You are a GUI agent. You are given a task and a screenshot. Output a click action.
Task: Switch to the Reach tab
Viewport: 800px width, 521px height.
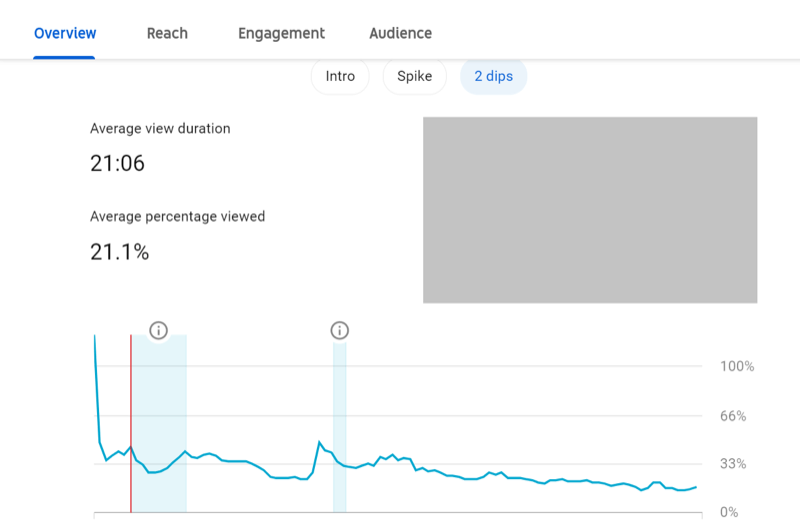point(167,33)
